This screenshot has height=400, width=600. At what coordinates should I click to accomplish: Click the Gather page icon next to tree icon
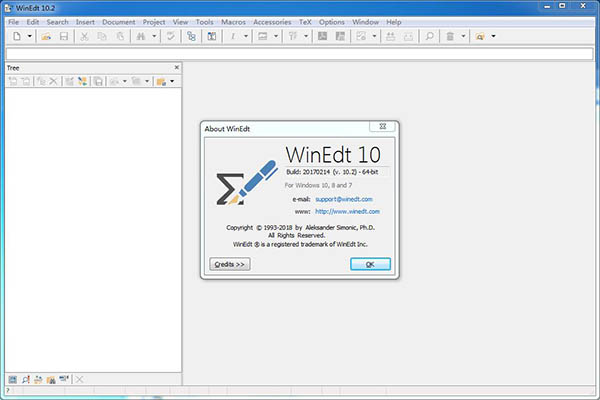click(x=212, y=36)
